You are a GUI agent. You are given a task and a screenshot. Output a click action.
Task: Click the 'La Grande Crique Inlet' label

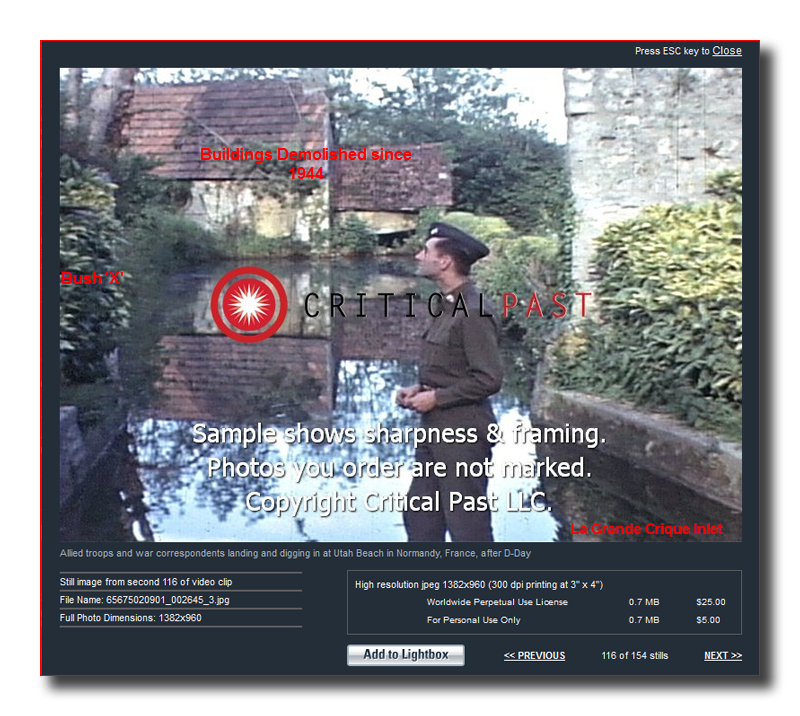tap(646, 528)
